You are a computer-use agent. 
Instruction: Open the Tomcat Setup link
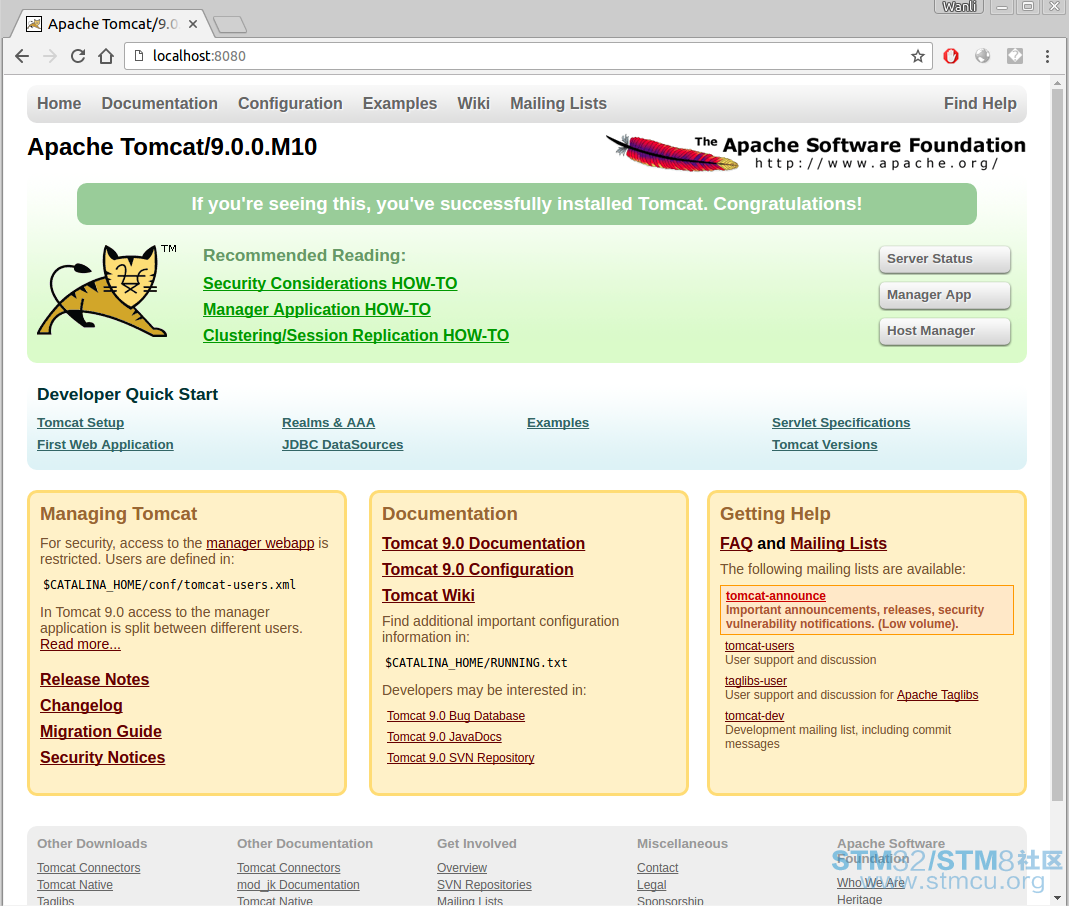80,423
